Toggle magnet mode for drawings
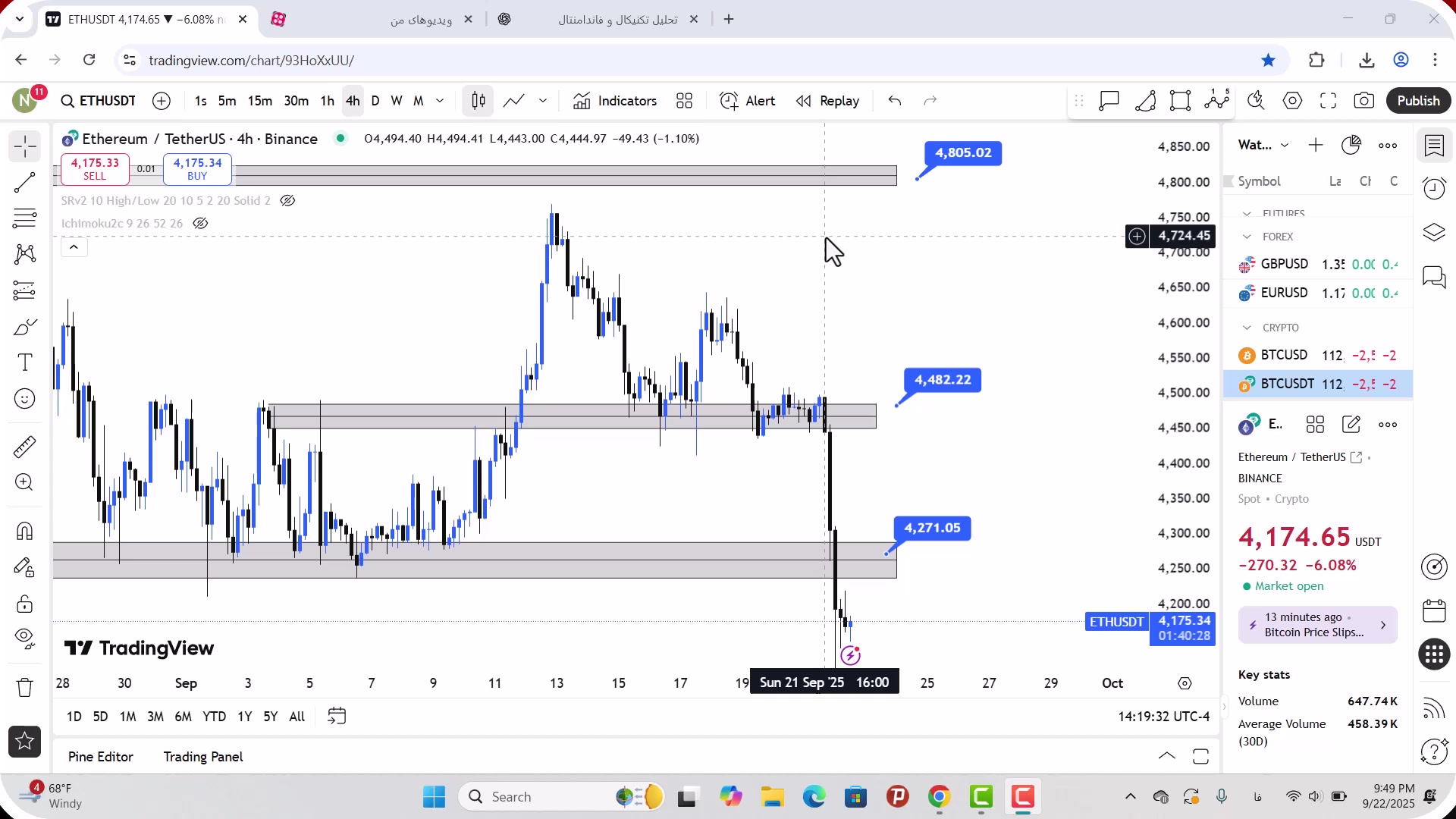The image size is (1456, 819). pyautogui.click(x=25, y=531)
